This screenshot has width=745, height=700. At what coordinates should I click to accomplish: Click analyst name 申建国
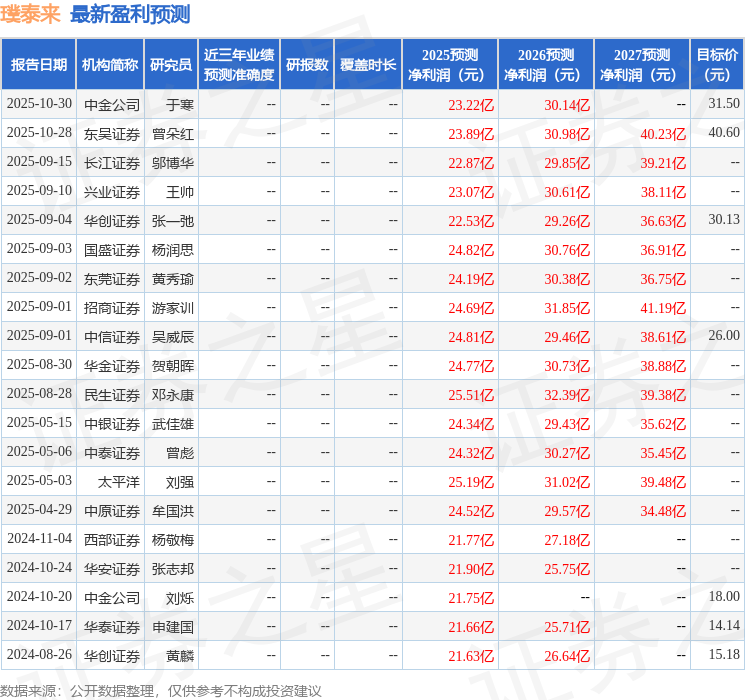click(172, 626)
